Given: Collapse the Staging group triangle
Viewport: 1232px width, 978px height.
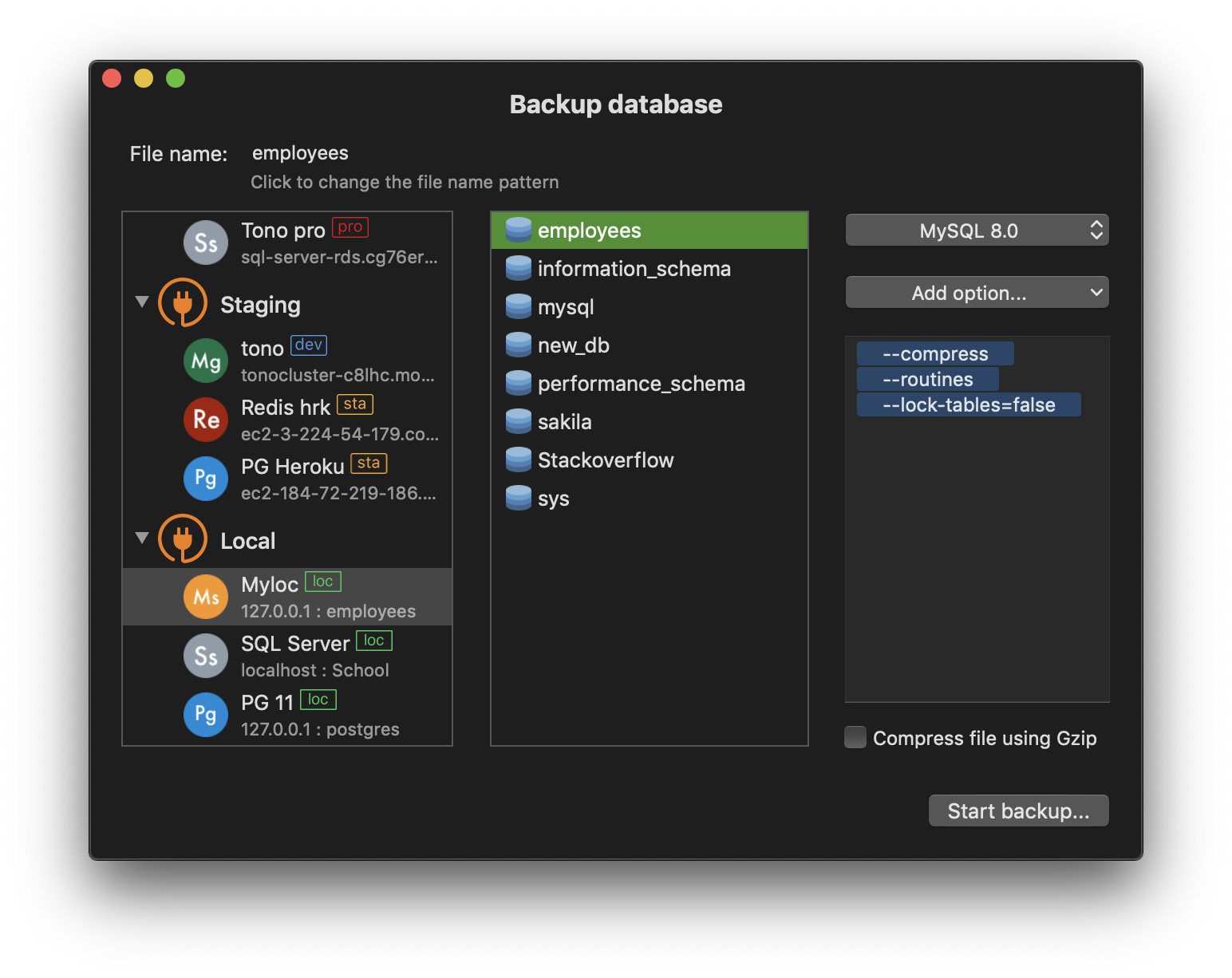Looking at the screenshot, I should 142,302.
